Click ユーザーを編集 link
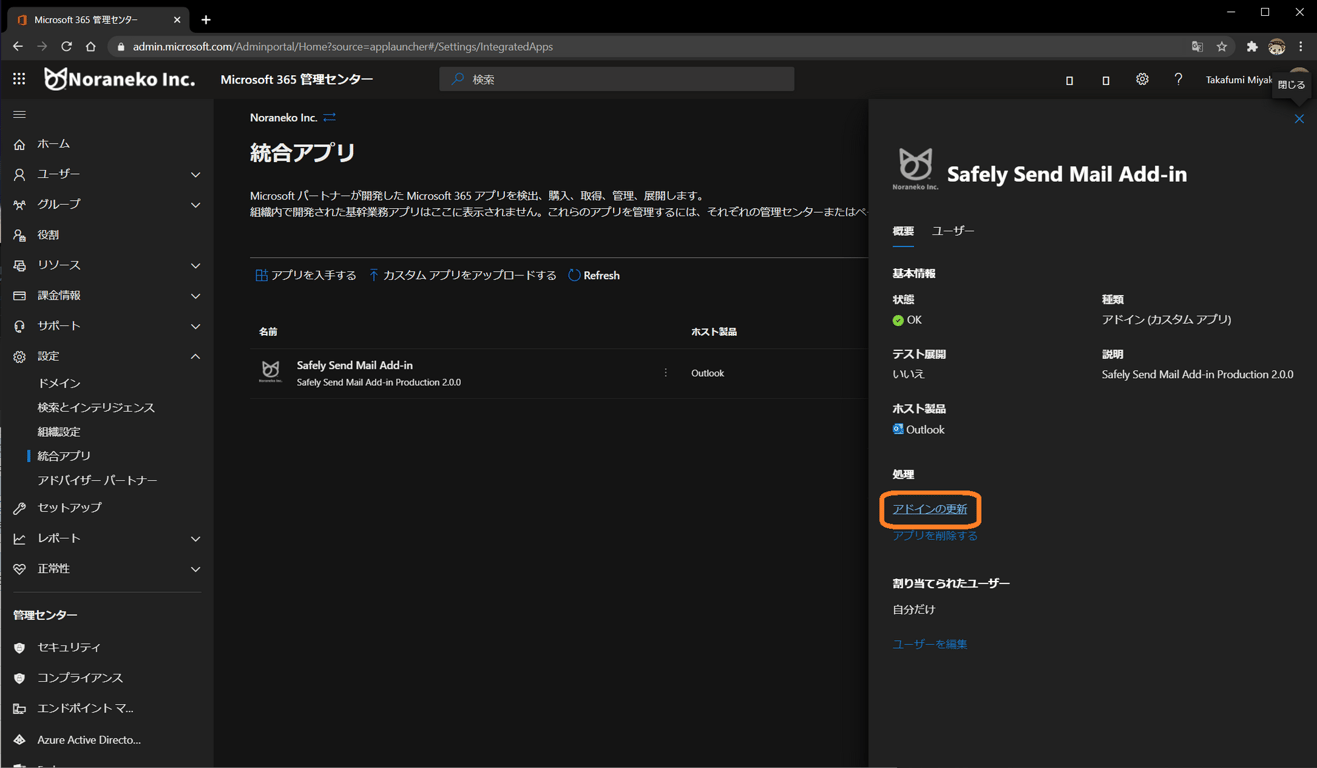1317x768 pixels. tap(930, 644)
